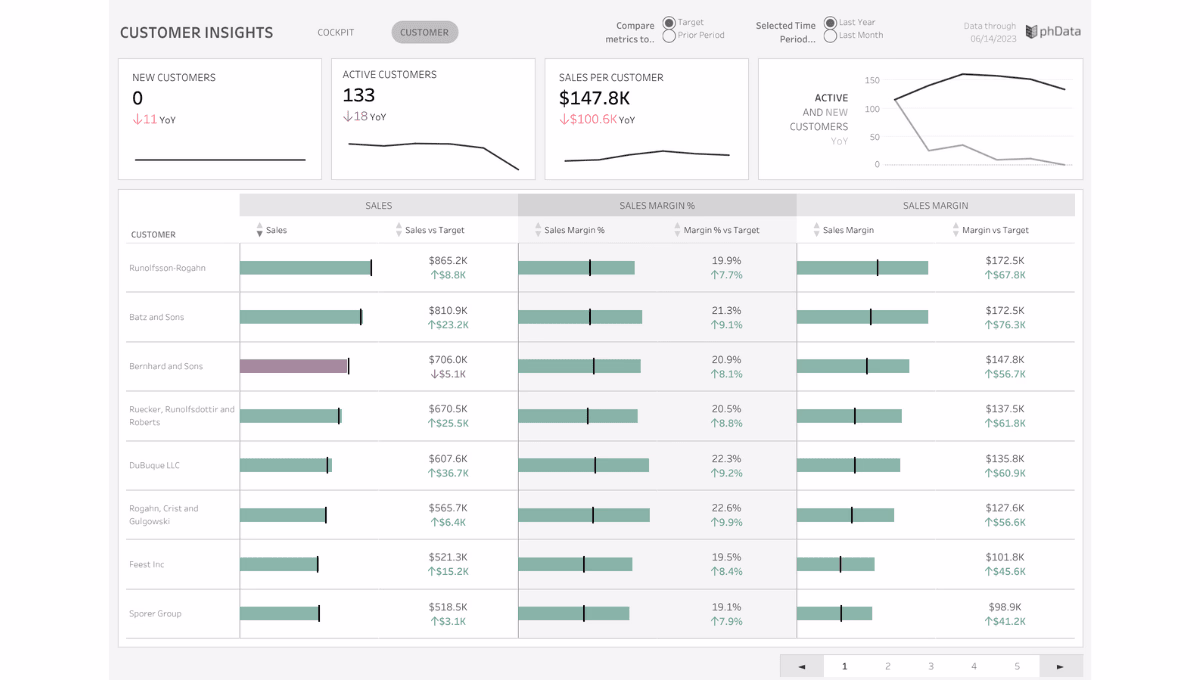Viewport: 1200px width, 680px height.
Task: Sort by Sales vs Target icon
Action: point(399,230)
